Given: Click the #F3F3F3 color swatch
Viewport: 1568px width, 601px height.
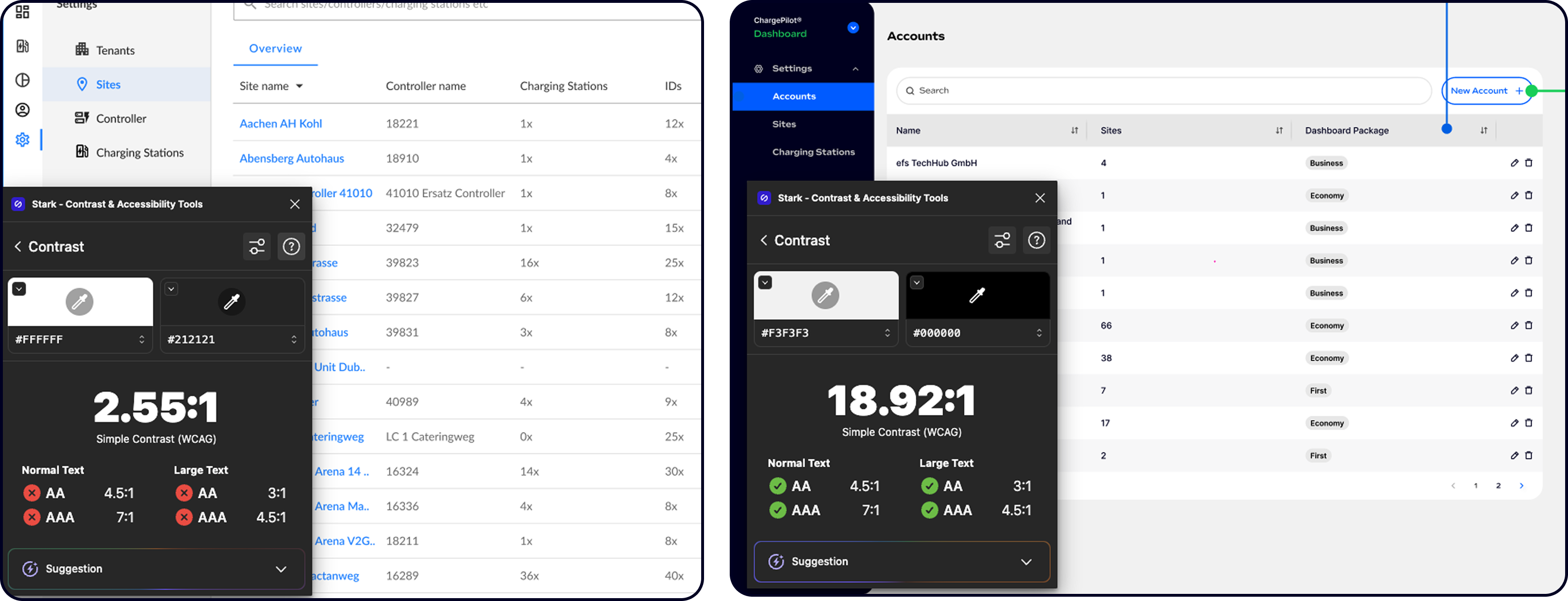Looking at the screenshot, I should pyautogui.click(x=825, y=295).
